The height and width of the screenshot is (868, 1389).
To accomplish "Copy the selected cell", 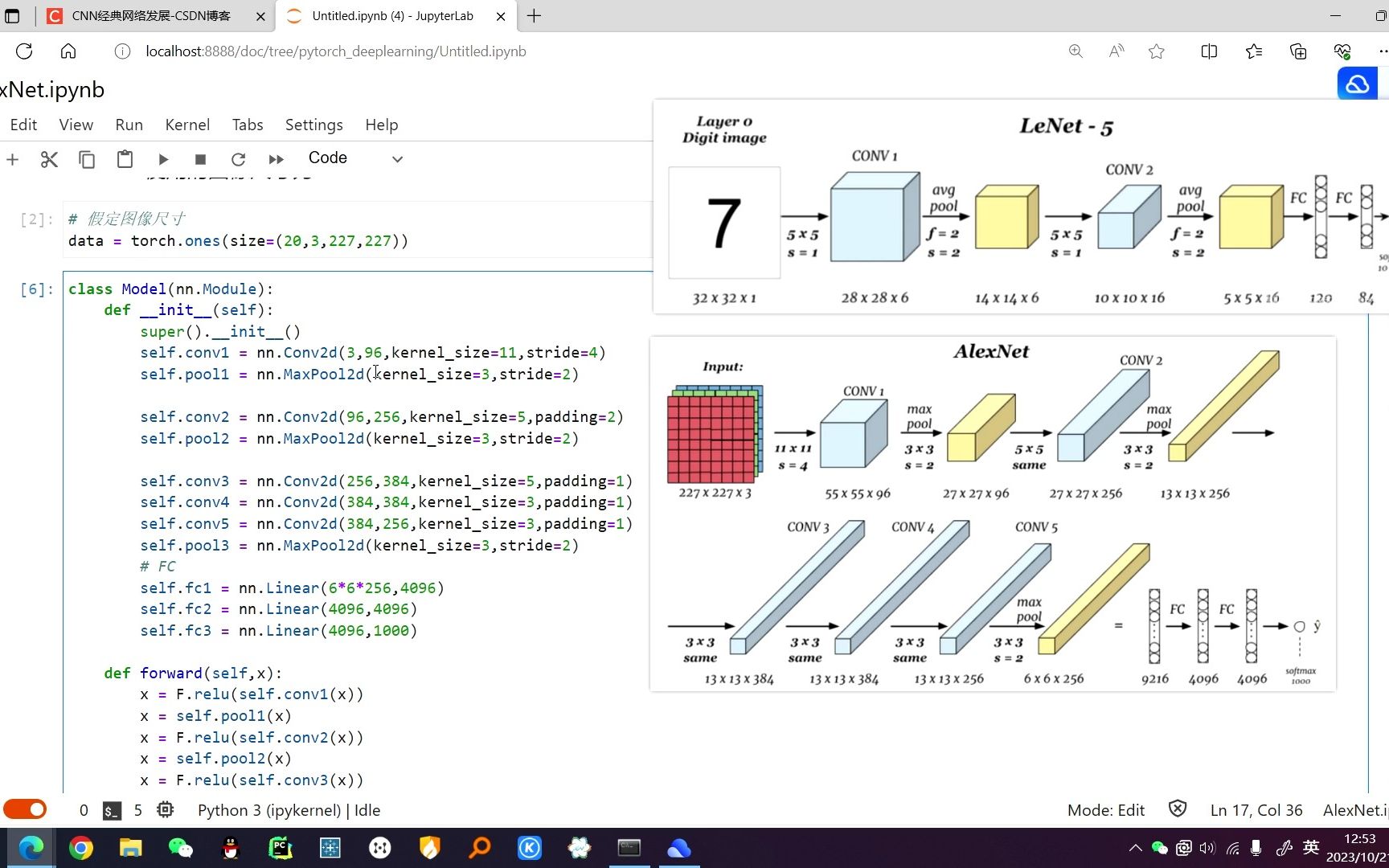I will point(87,159).
